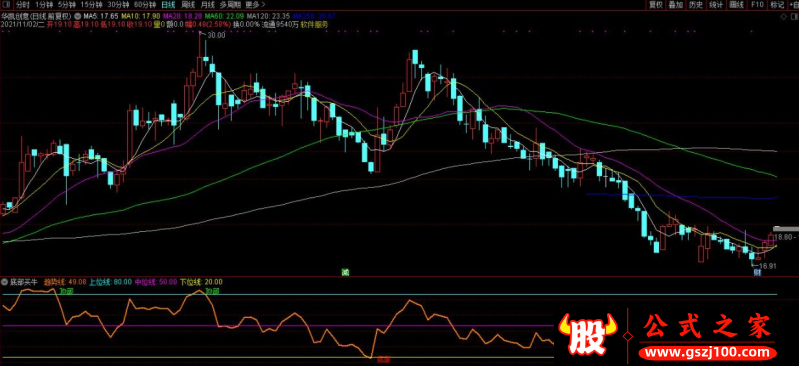This screenshot has width=799, height=366.
Task: Open the 历史 history button
Action: pyautogui.click(x=696, y=5)
